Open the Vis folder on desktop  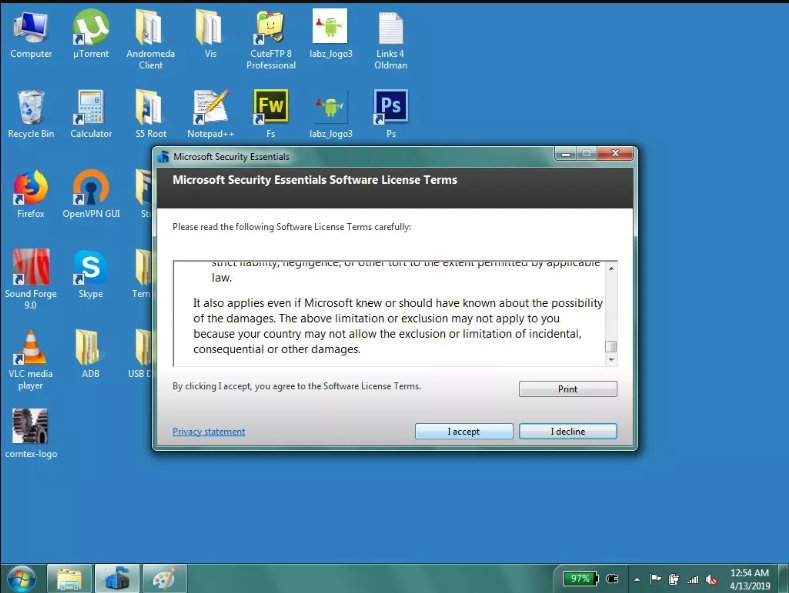coord(210,35)
